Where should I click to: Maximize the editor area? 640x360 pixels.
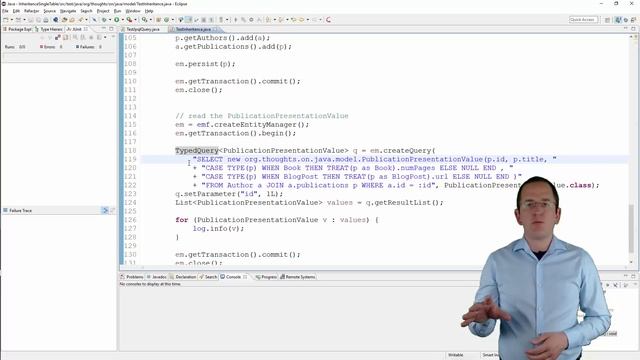pyautogui.click(x=633, y=29)
